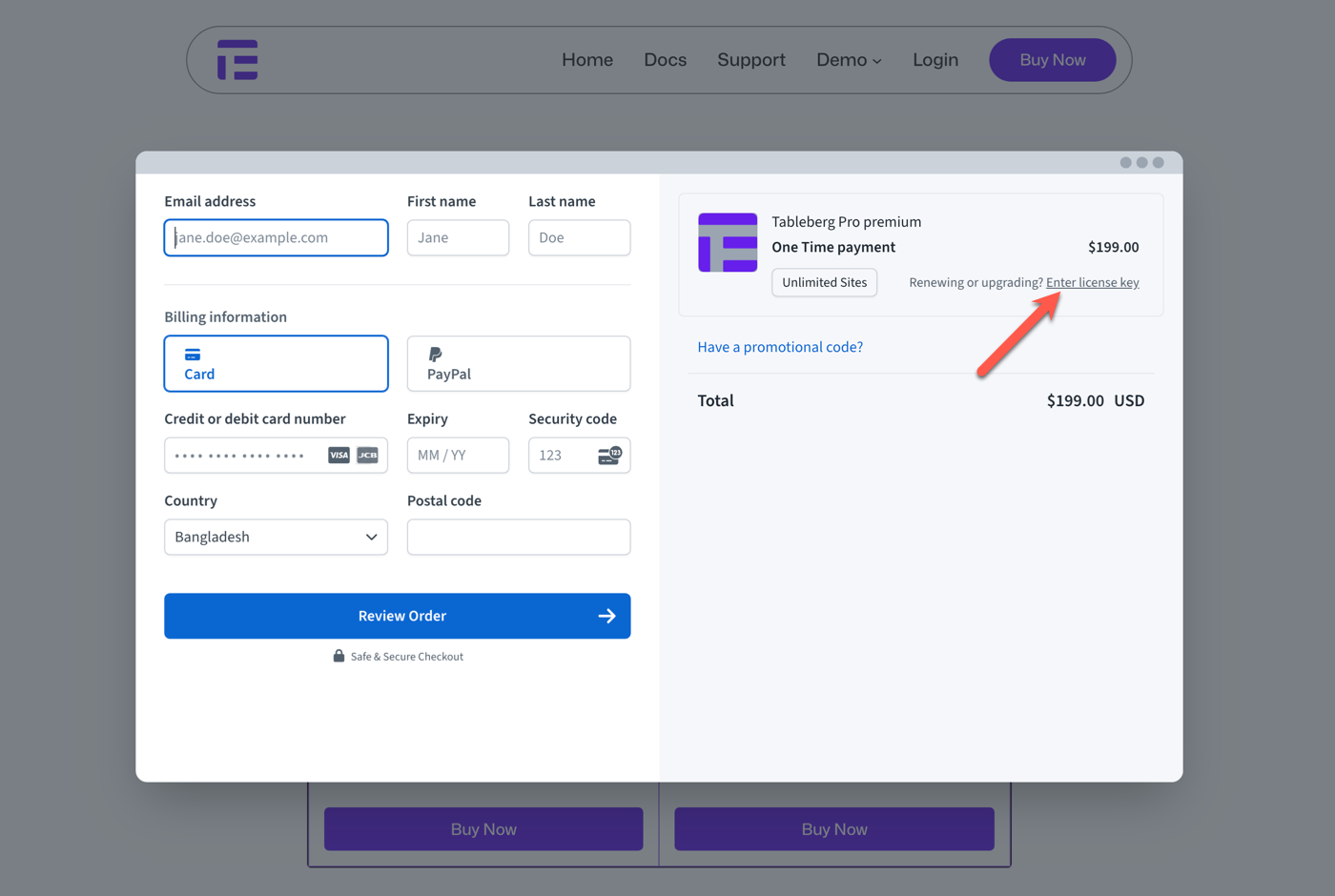Open the promotional code link
This screenshot has width=1335, height=896.
click(779, 347)
